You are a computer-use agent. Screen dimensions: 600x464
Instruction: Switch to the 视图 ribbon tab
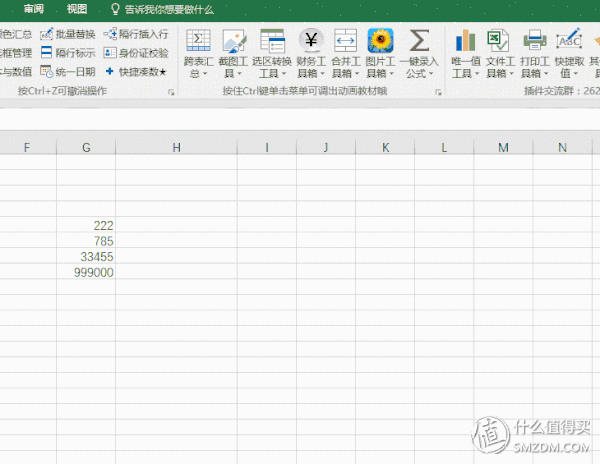click(x=77, y=9)
